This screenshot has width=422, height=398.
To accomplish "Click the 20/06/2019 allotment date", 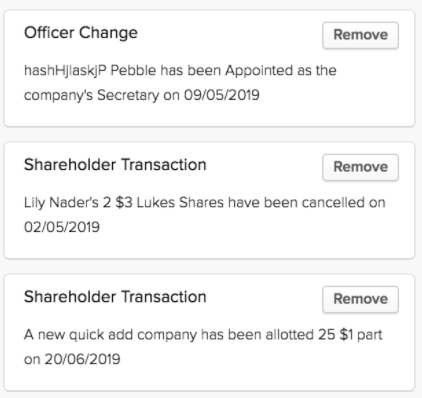I will (x=82, y=359).
